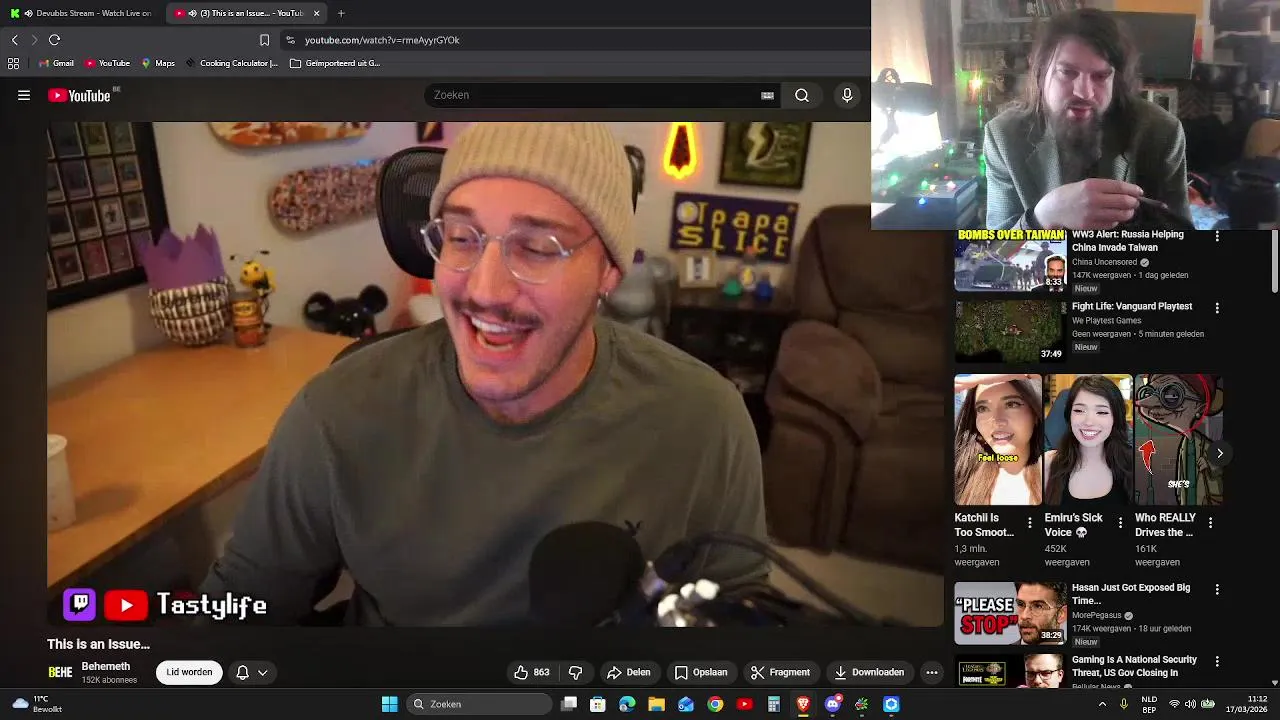Bookmark this page with bookmark icon
This screenshot has width=1280, height=720.
(264, 40)
